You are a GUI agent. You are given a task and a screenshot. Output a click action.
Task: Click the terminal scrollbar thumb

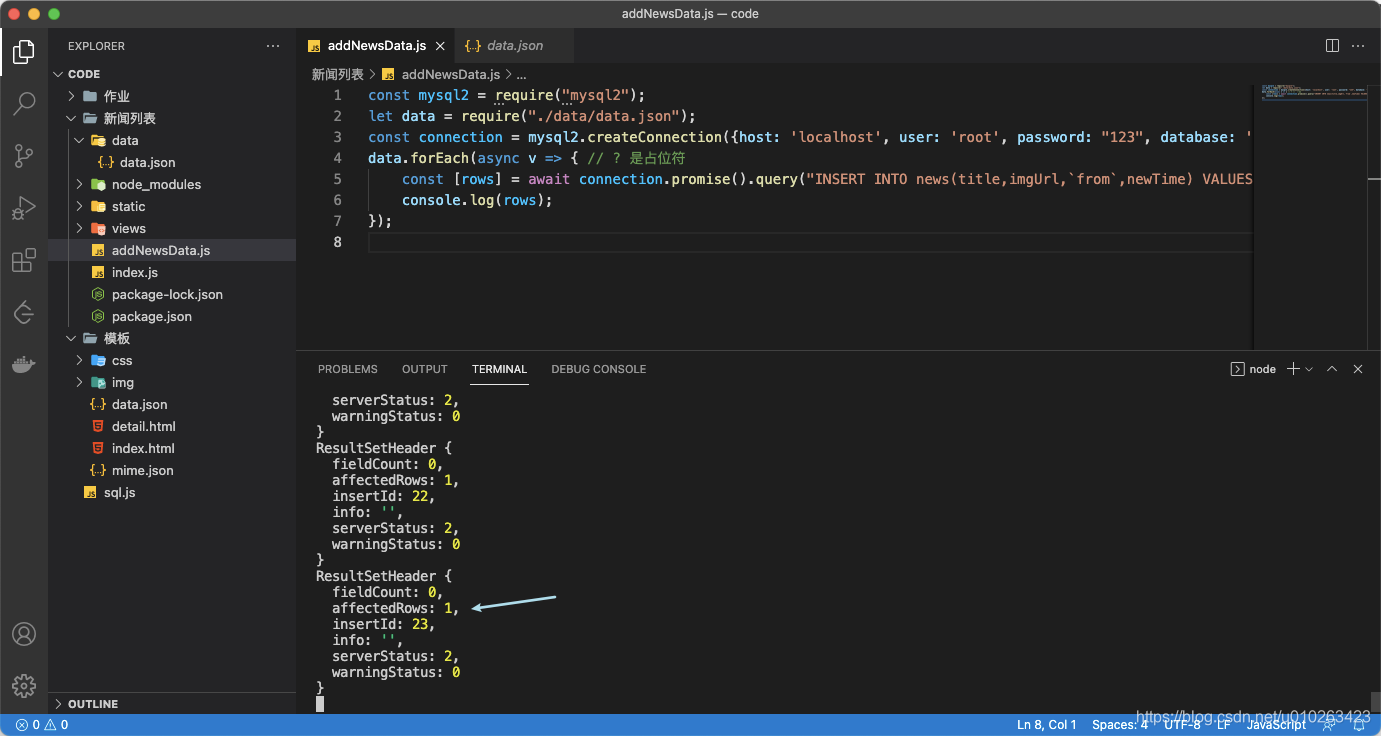pyautogui.click(x=1375, y=701)
